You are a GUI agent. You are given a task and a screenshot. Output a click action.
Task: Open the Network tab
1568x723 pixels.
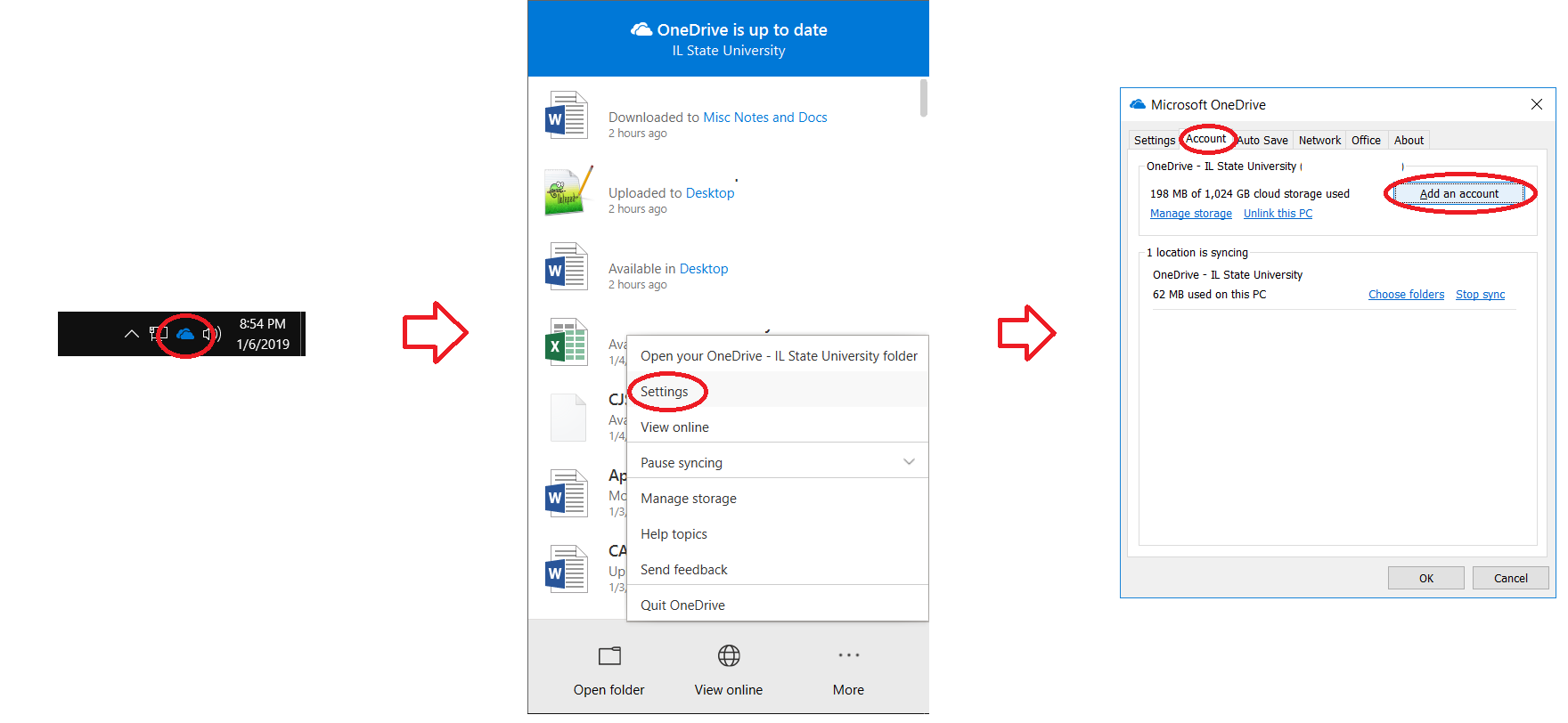1319,140
